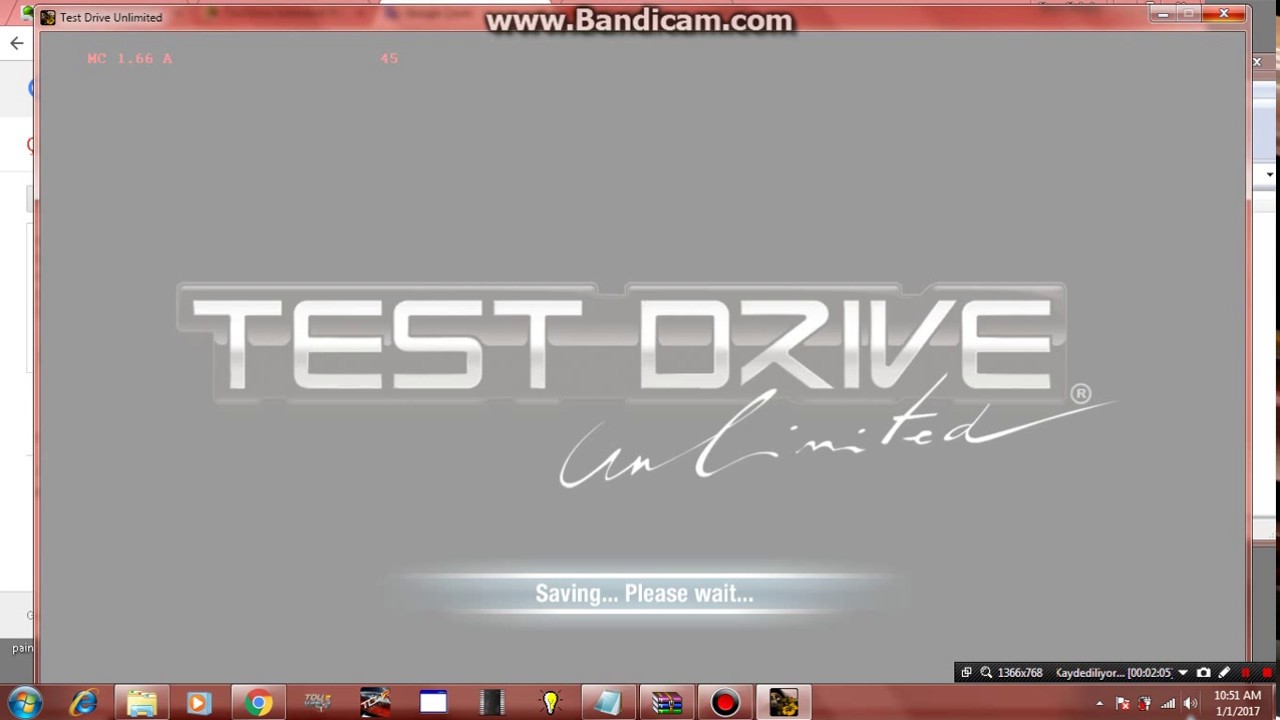
Task: Pause the Bandicam recording
Action: point(1246,673)
